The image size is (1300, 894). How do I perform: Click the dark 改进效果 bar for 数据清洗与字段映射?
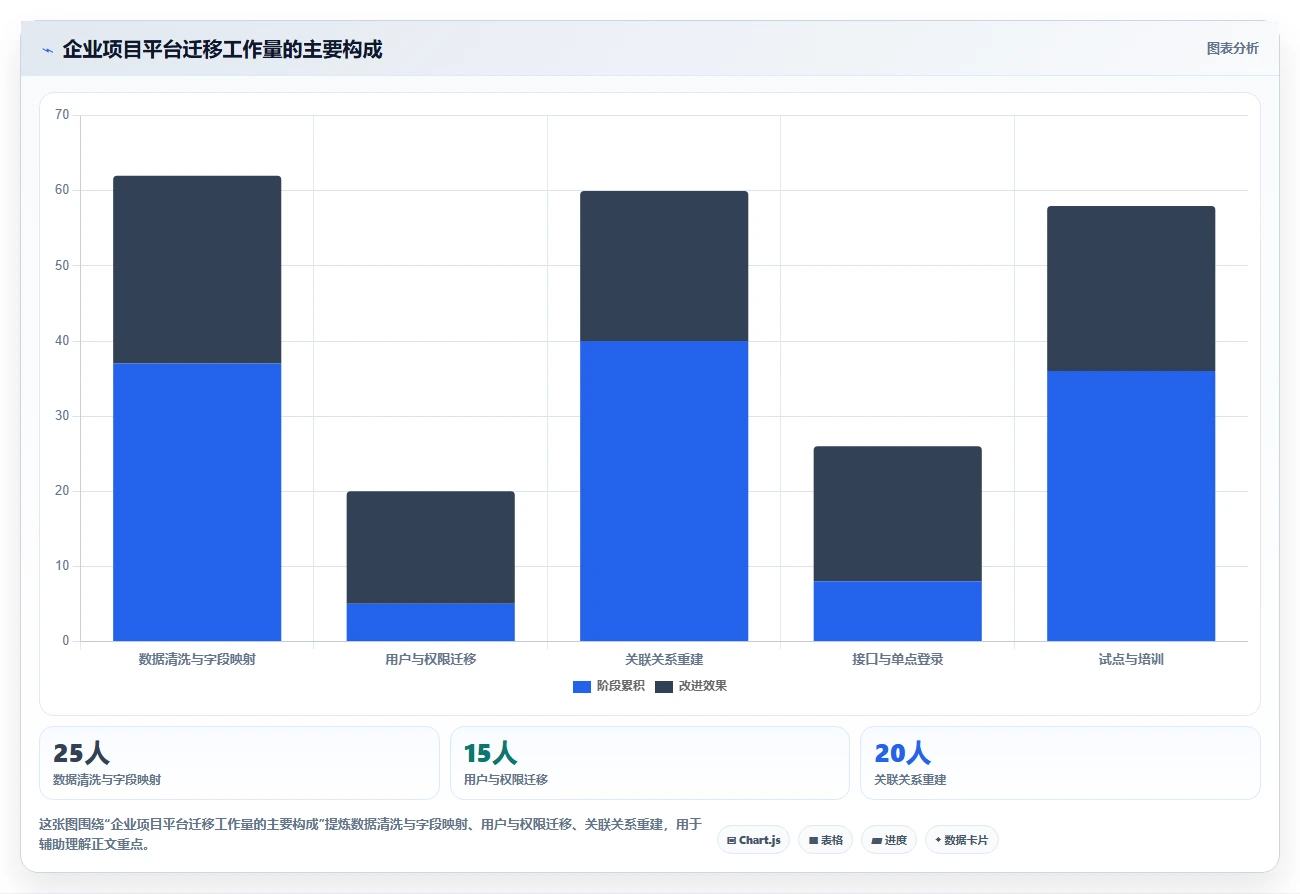pos(197,270)
